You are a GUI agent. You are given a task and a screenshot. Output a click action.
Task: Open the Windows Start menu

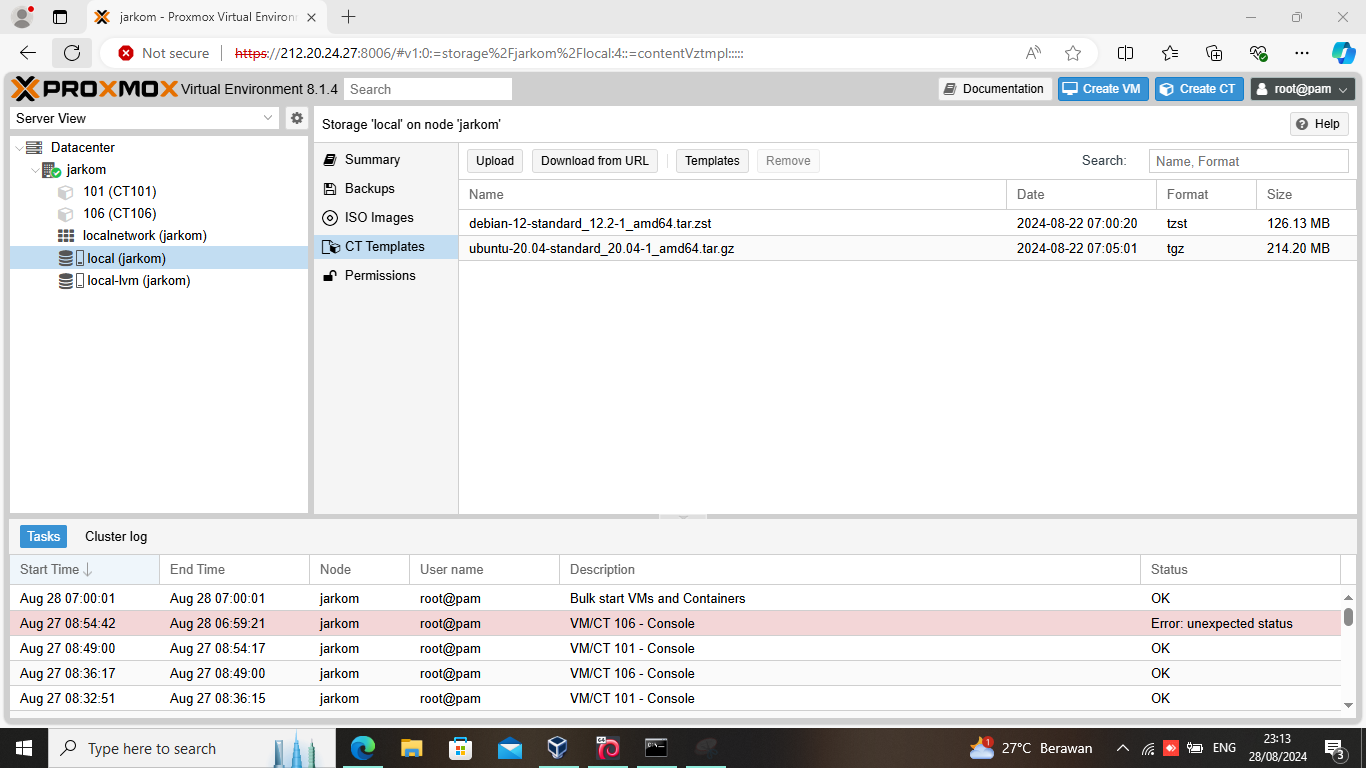tap(24, 748)
